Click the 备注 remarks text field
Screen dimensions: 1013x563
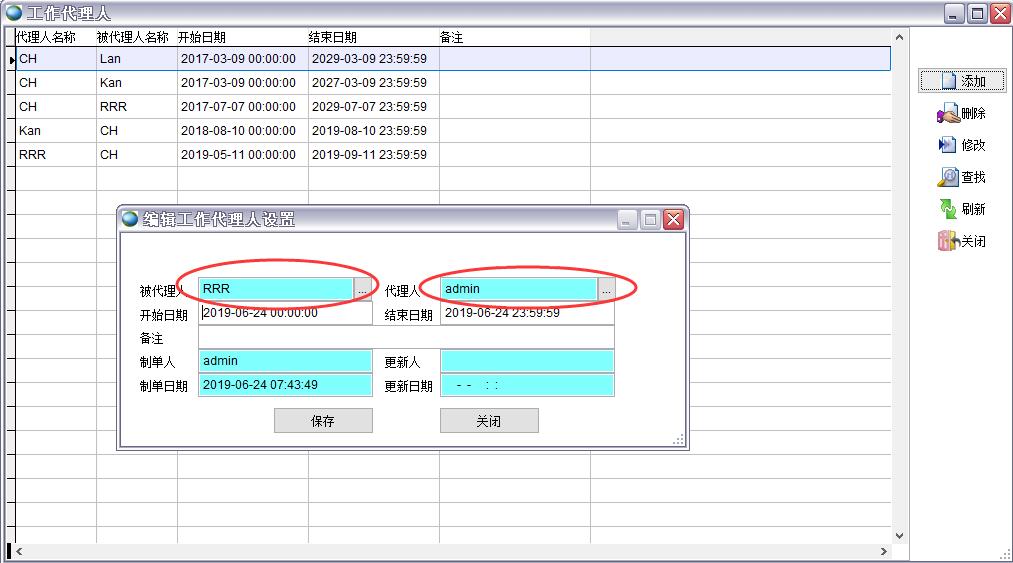coord(406,338)
